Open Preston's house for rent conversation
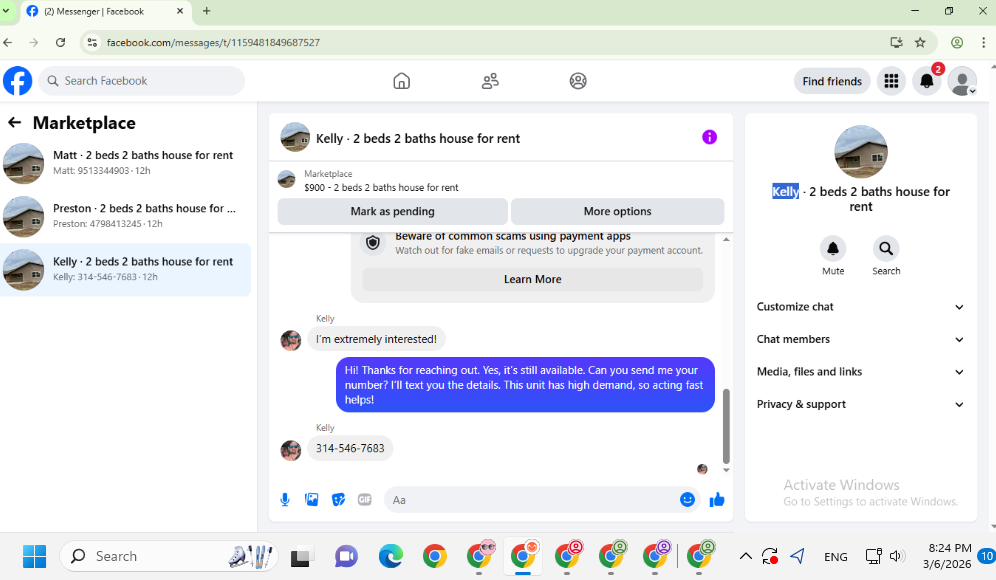 (126, 216)
